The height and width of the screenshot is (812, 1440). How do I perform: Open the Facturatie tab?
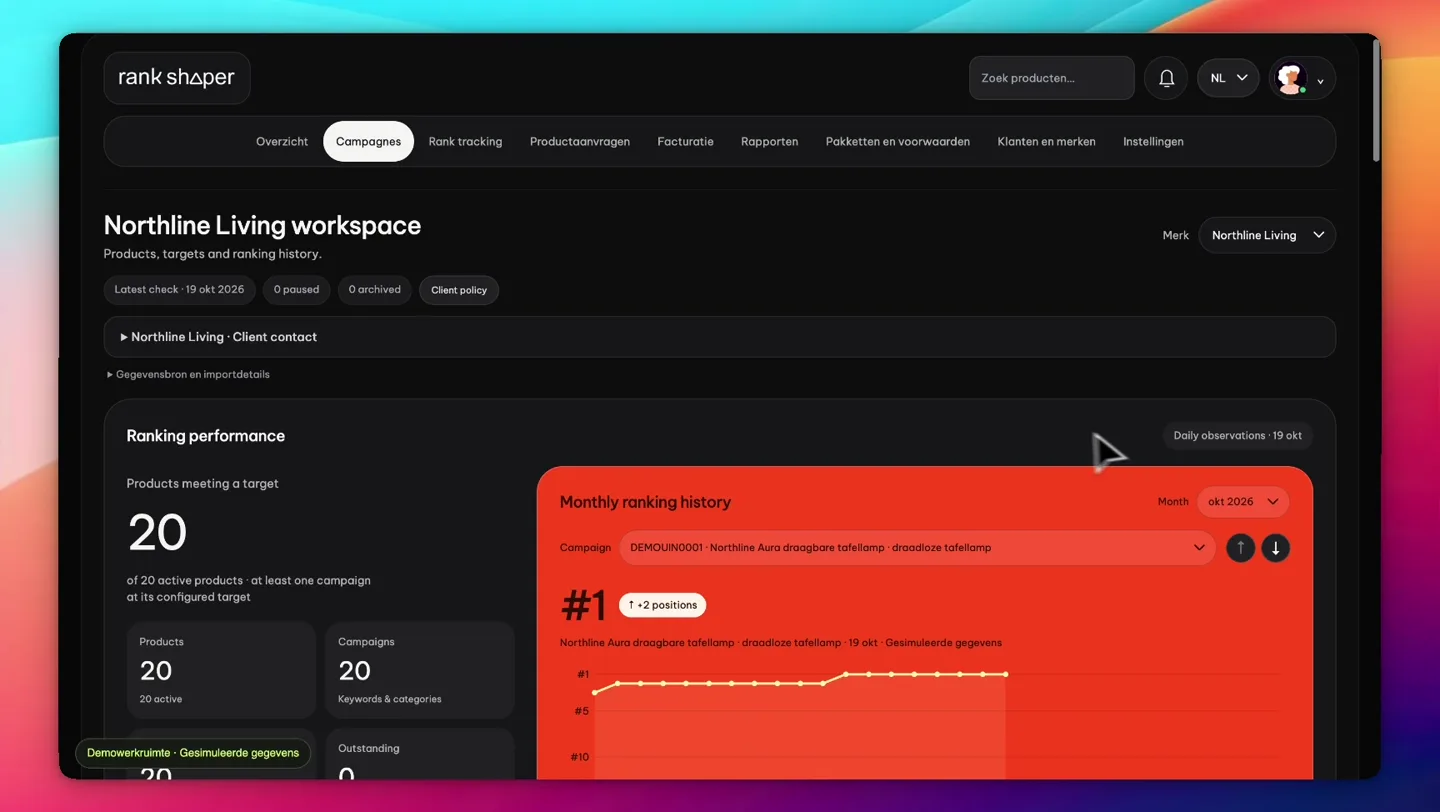(685, 141)
